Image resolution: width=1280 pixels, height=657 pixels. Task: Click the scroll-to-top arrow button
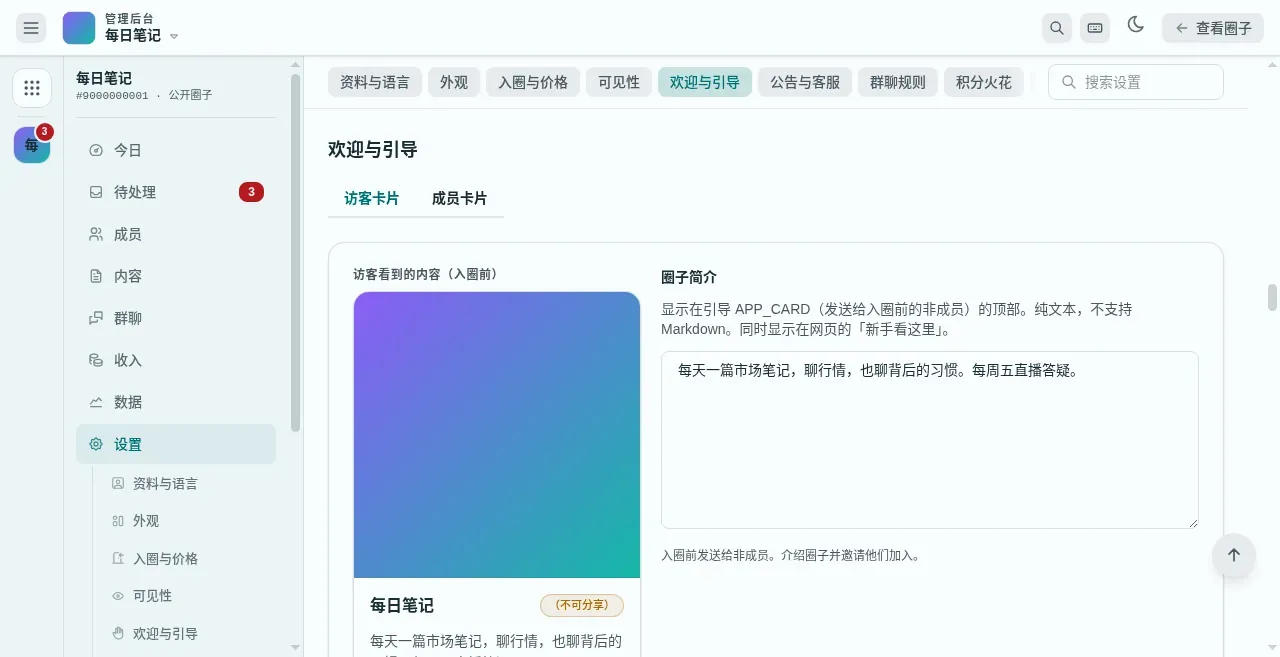[x=1234, y=555]
